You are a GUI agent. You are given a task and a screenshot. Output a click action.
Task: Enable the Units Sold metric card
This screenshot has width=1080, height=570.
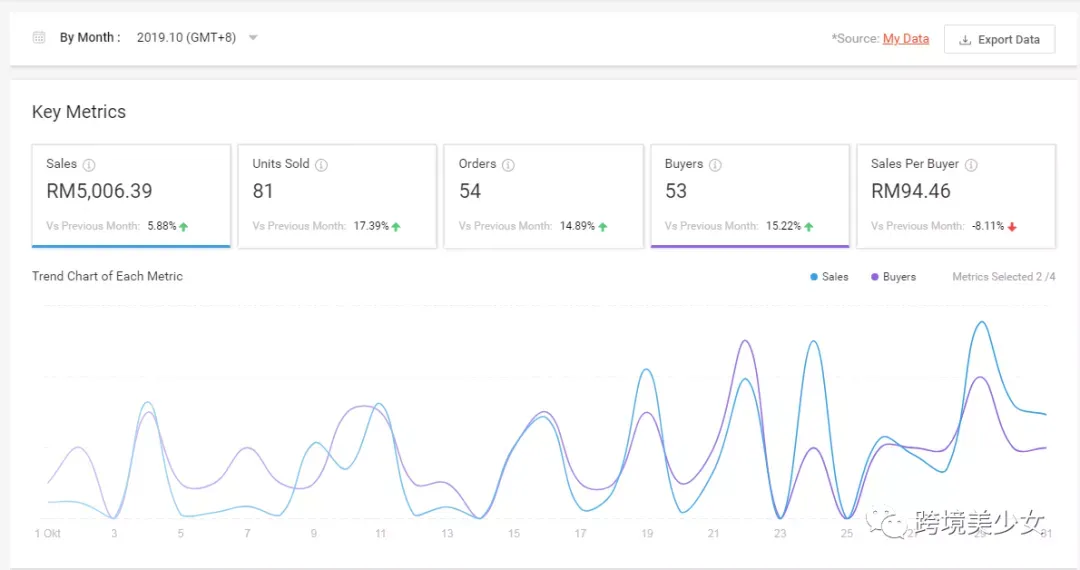[337, 196]
